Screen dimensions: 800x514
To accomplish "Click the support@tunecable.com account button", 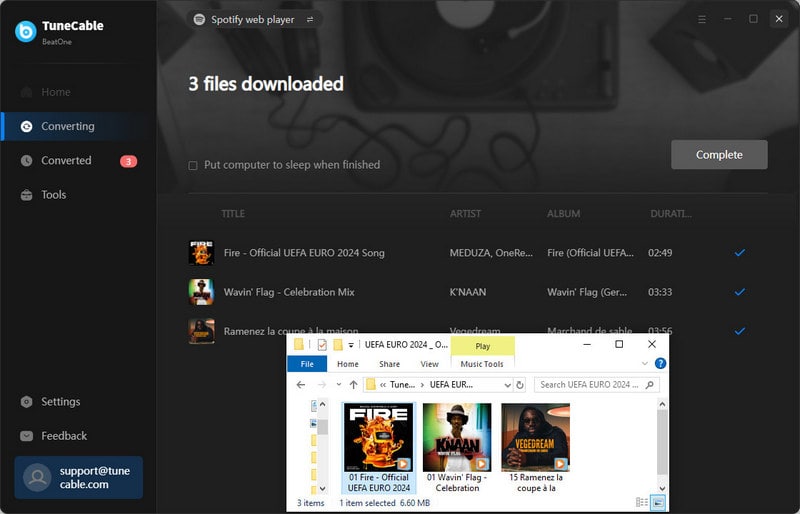I will [79, 477].
